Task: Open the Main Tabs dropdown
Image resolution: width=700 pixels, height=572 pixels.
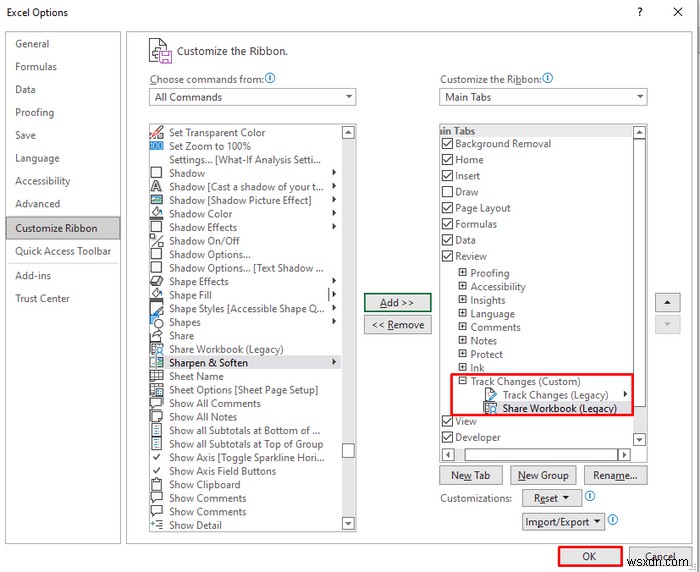Action: [x=543, y=97]
